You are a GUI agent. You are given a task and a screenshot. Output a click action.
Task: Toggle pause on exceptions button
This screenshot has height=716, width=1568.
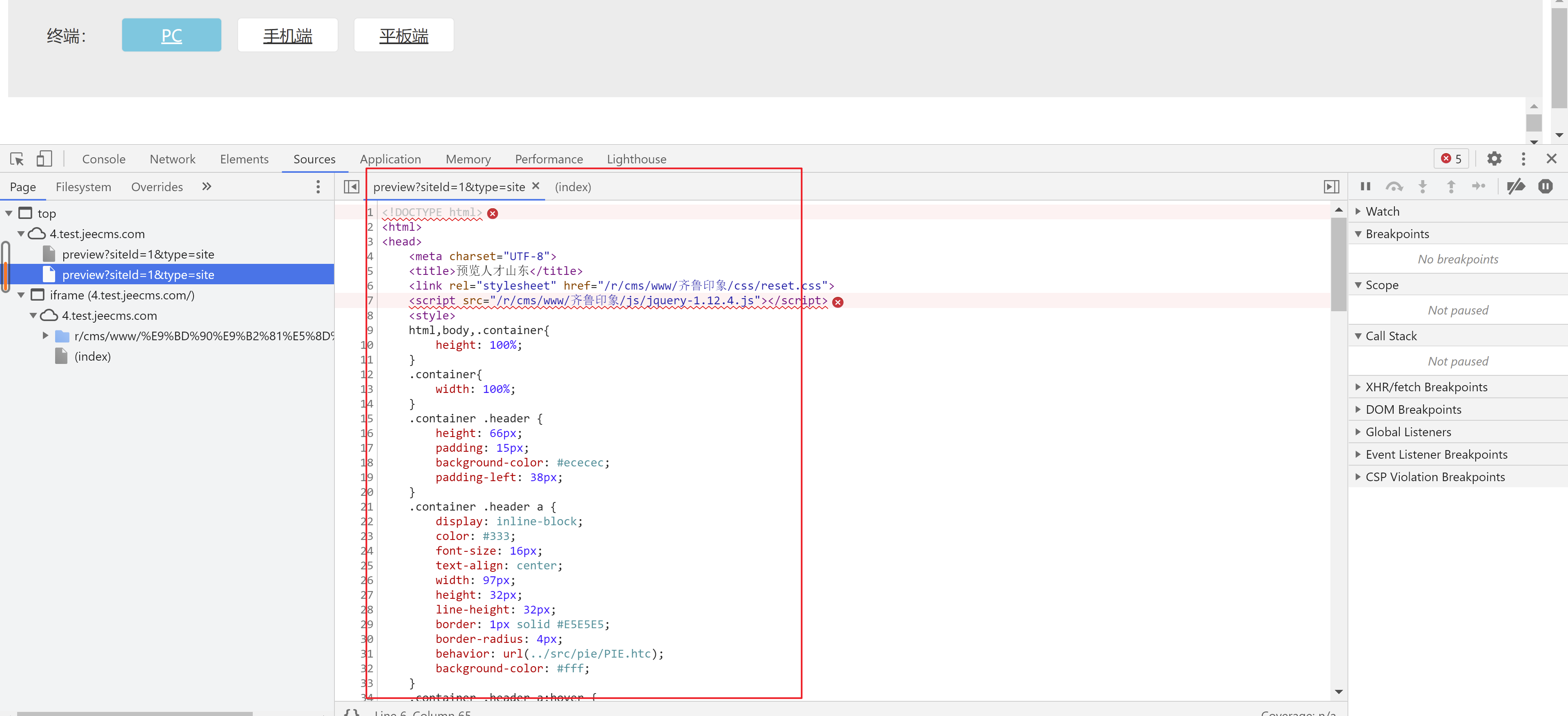coord(1545,186)
